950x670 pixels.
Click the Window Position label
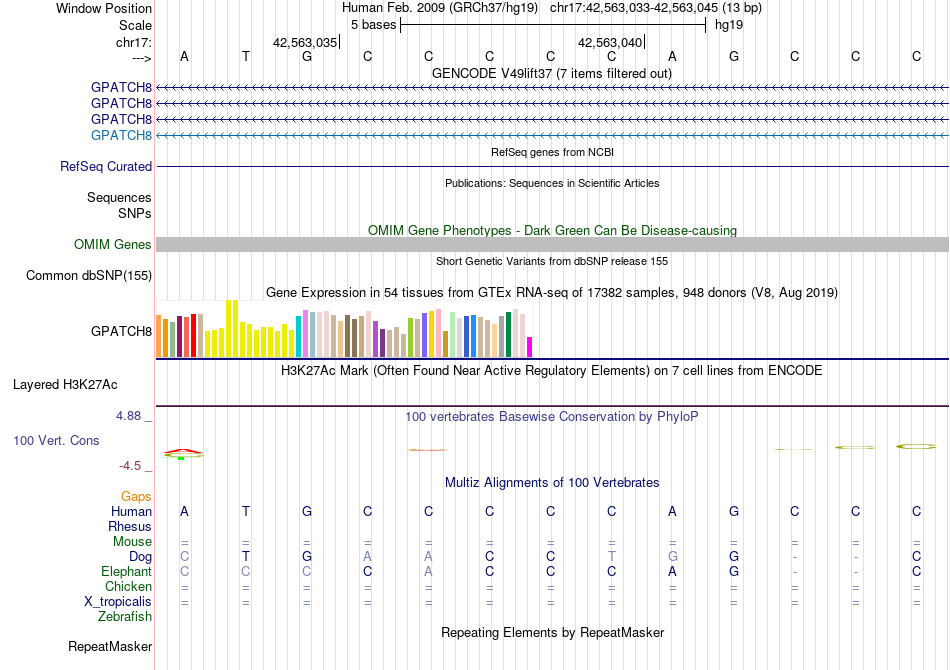(104, 8)
